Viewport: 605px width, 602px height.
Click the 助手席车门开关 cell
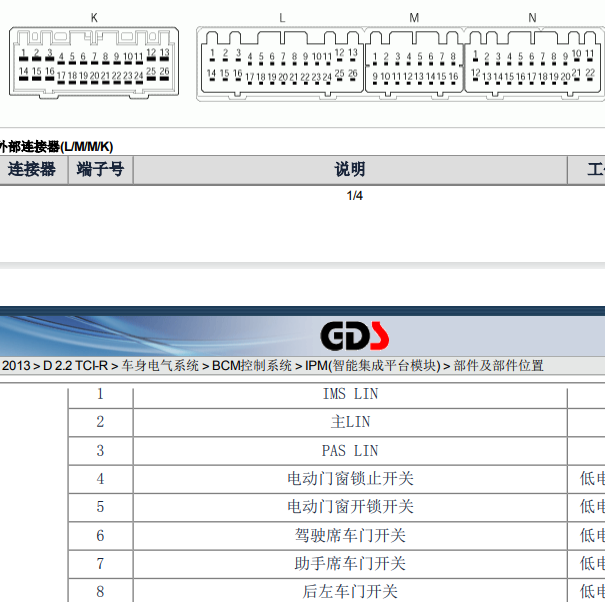coord(350,564)
